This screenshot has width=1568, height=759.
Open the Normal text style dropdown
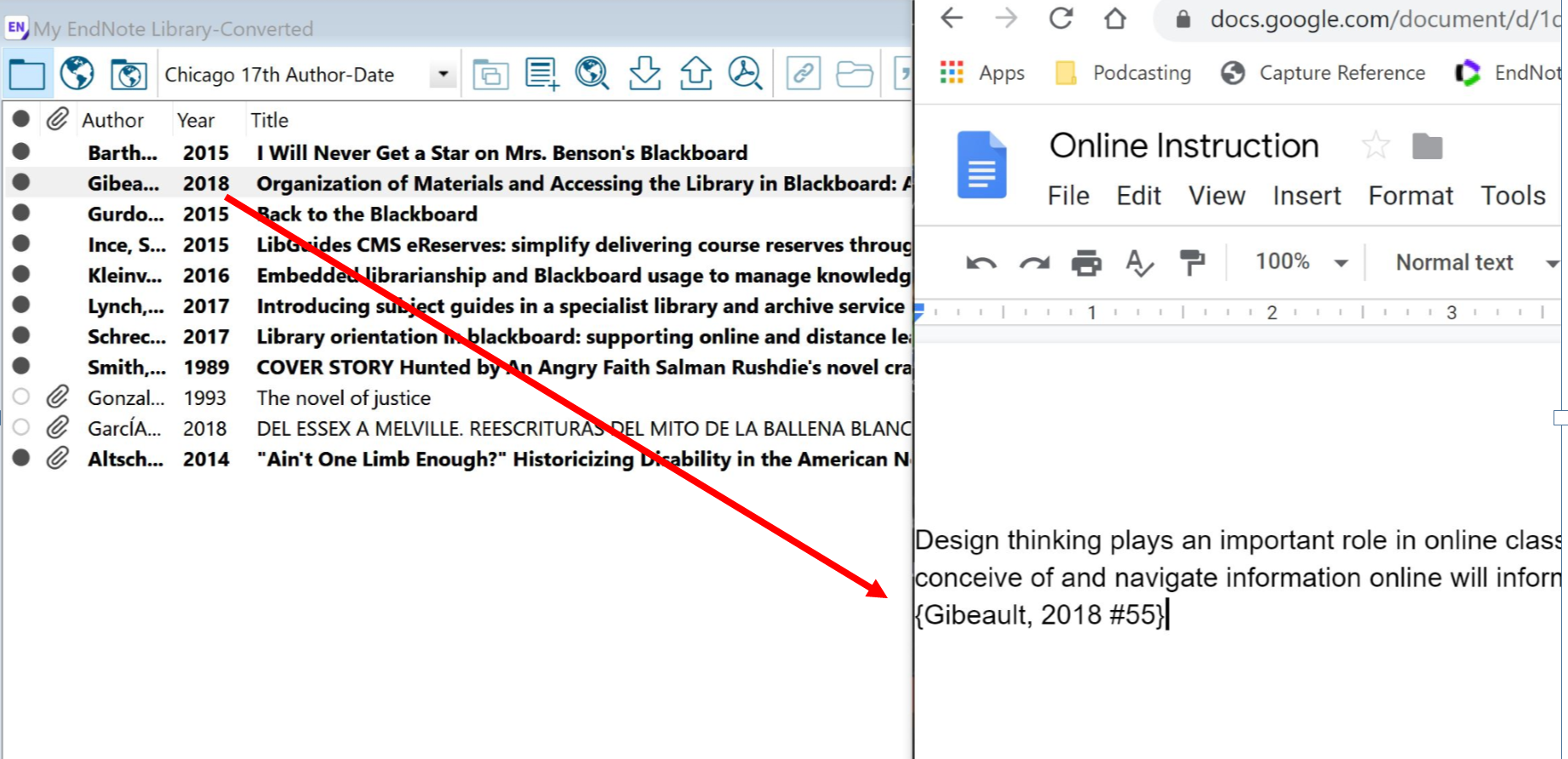pos(1476,263)
